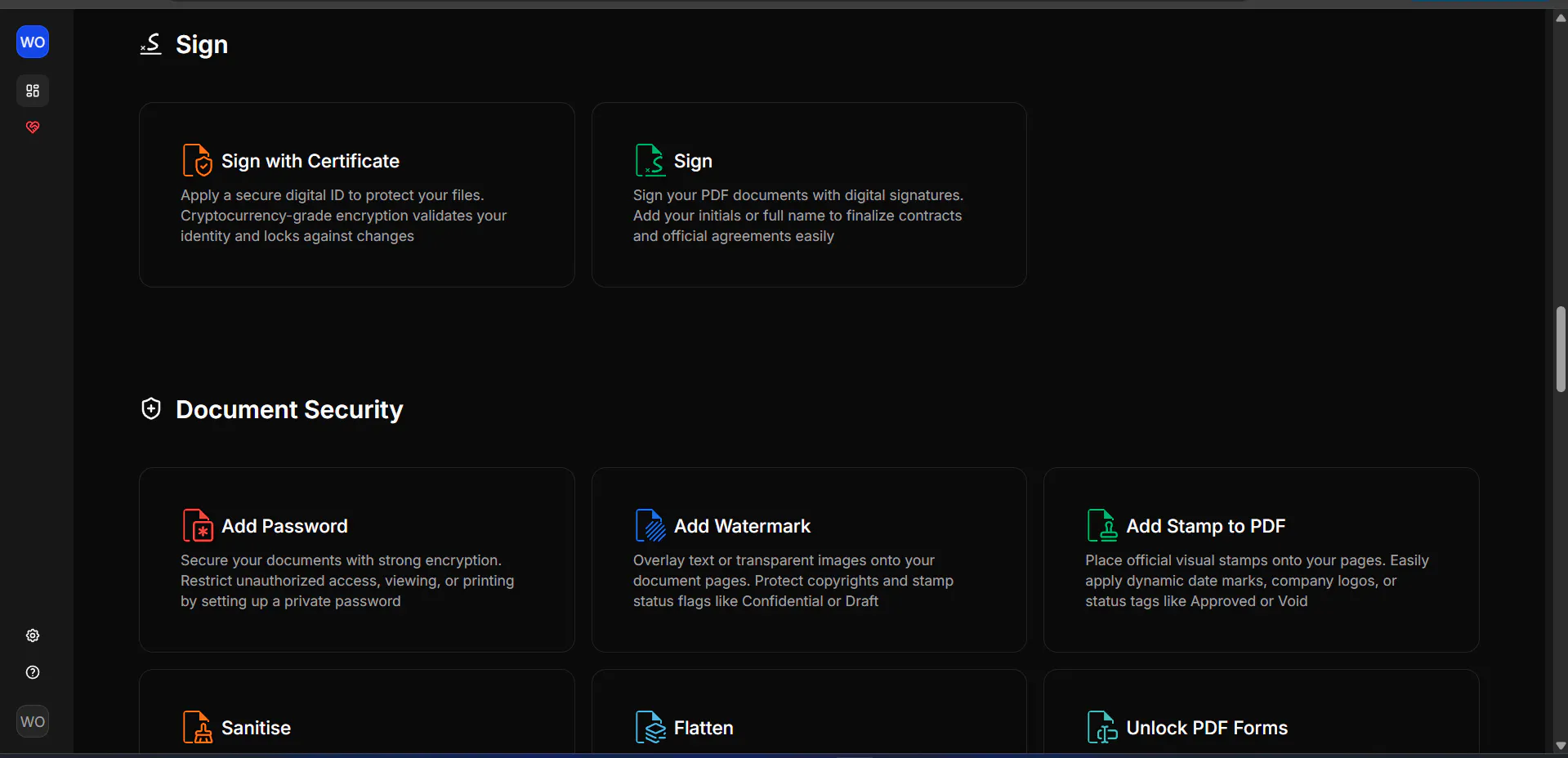Click the 'Apply a secure digital ID' description
This screenshot has width=1568, height=758.
(344, 216)
